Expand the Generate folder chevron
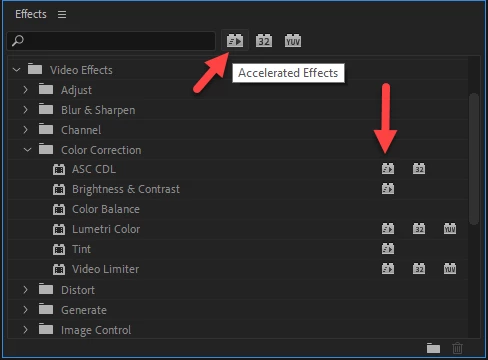 coord(26,310)
